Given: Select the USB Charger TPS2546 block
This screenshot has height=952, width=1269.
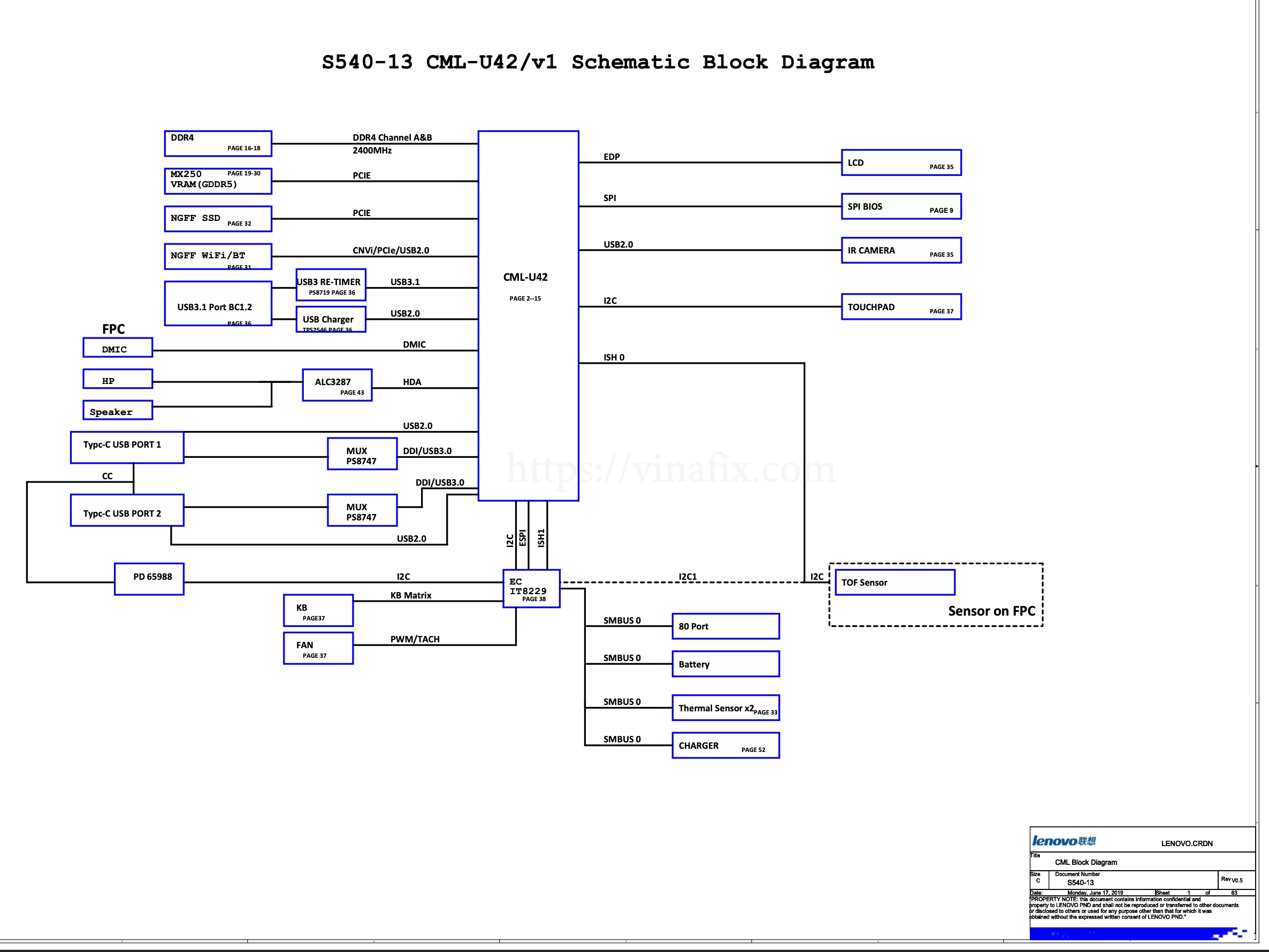Looking at the screenshot, I should click(331, 319).
